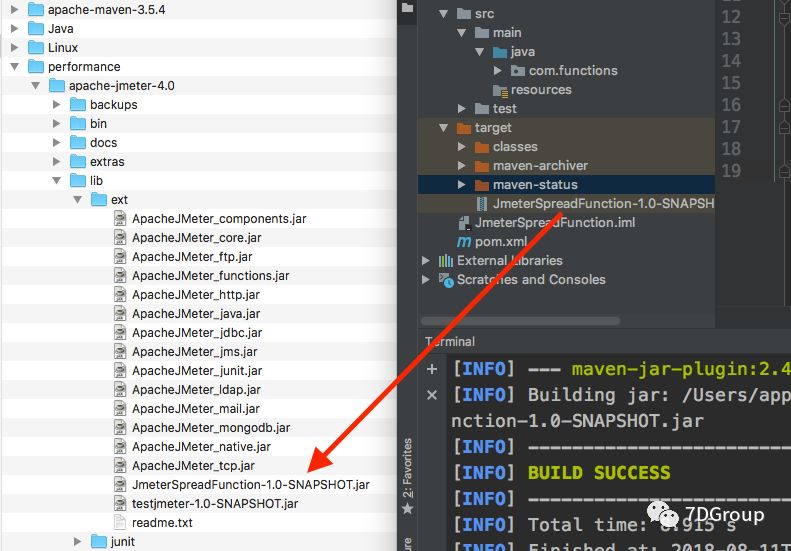Select ApacheJMeter_mail.jar file name

click(x=196, y=409)
